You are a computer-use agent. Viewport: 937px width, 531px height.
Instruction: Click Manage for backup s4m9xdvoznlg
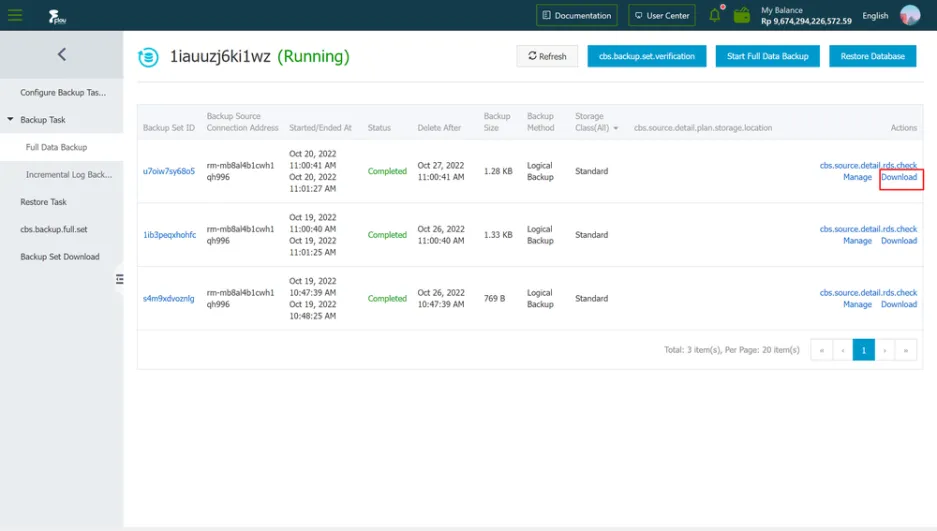pyautogui.click(x=857, y=304)
